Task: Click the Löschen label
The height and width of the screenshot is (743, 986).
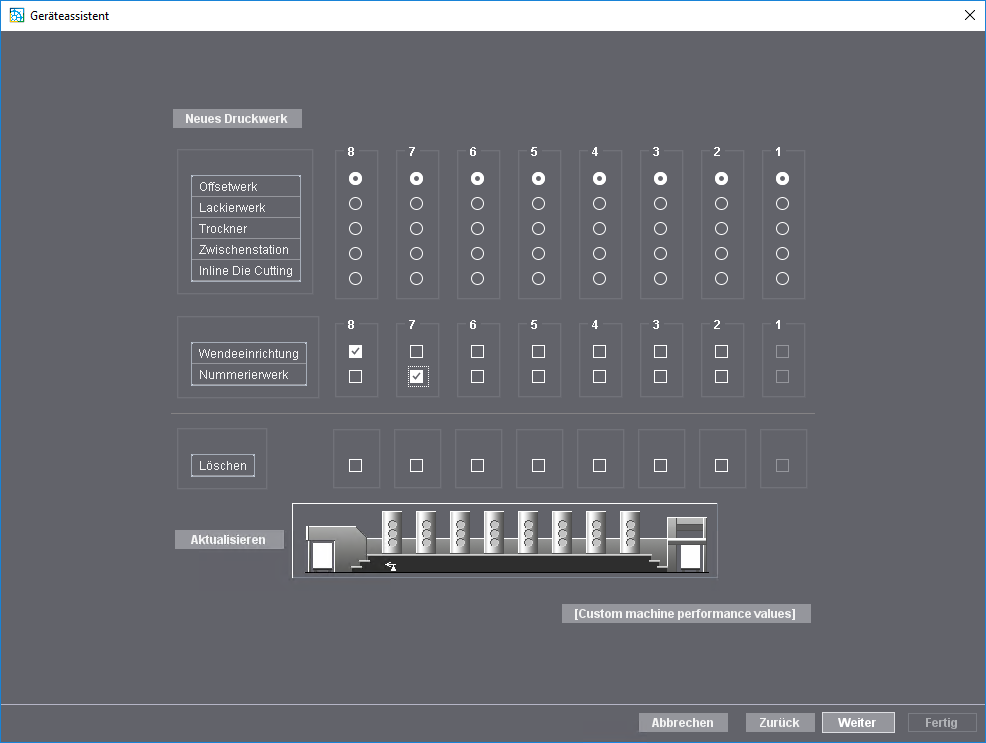Action: click(x=223, y=466)
